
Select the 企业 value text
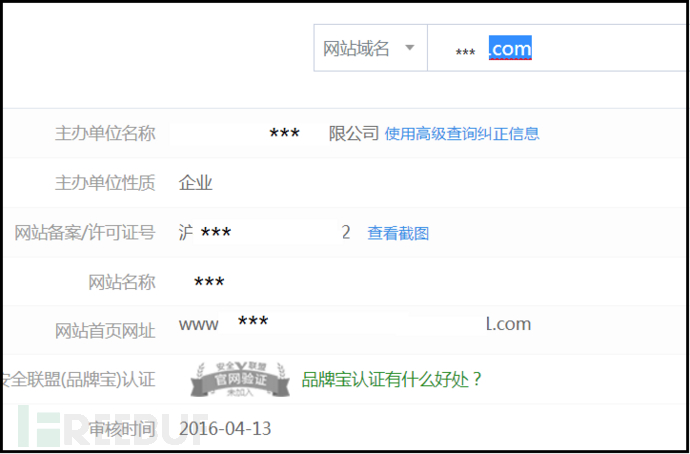pyautogui.click(x=195, y=183)
